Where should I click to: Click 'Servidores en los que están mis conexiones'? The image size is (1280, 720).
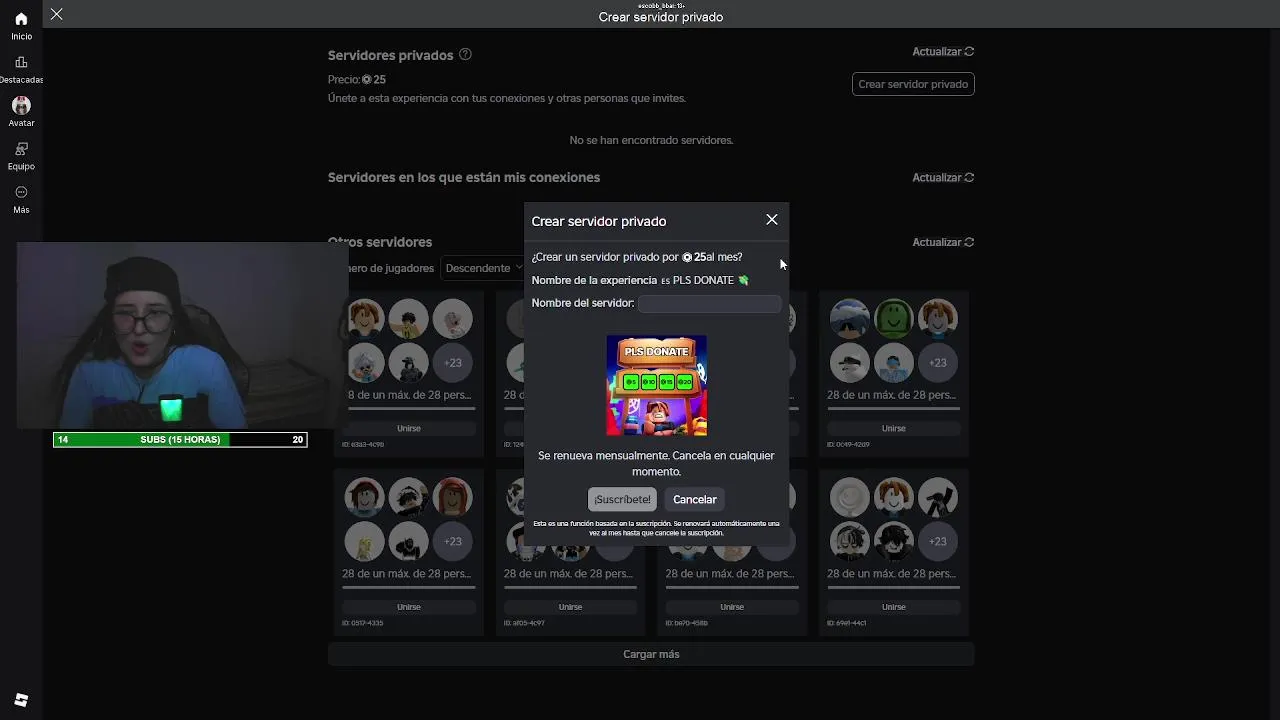click(x=464, y=177)
